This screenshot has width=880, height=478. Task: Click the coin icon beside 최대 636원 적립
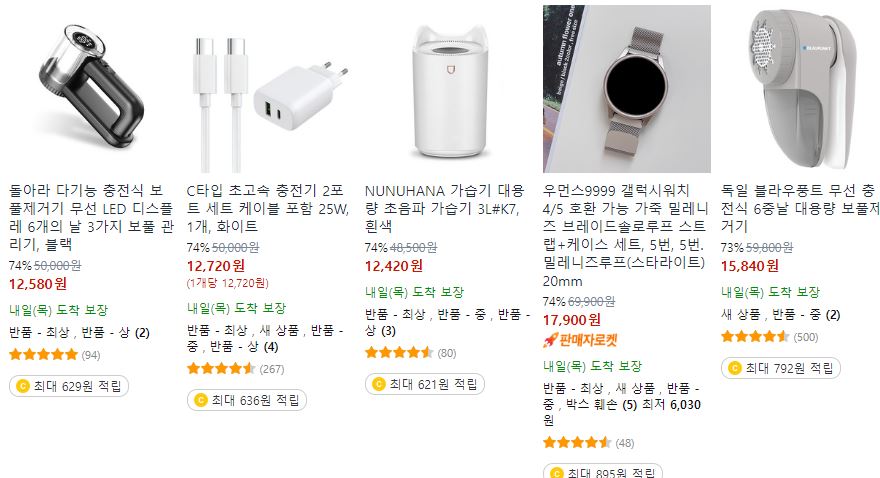click(201, 400)
